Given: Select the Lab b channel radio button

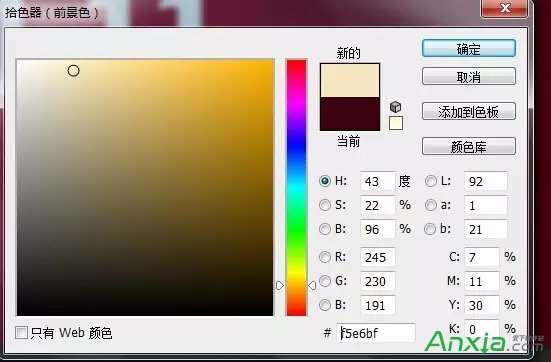Looking at the screenshot, I should (430, 229).
